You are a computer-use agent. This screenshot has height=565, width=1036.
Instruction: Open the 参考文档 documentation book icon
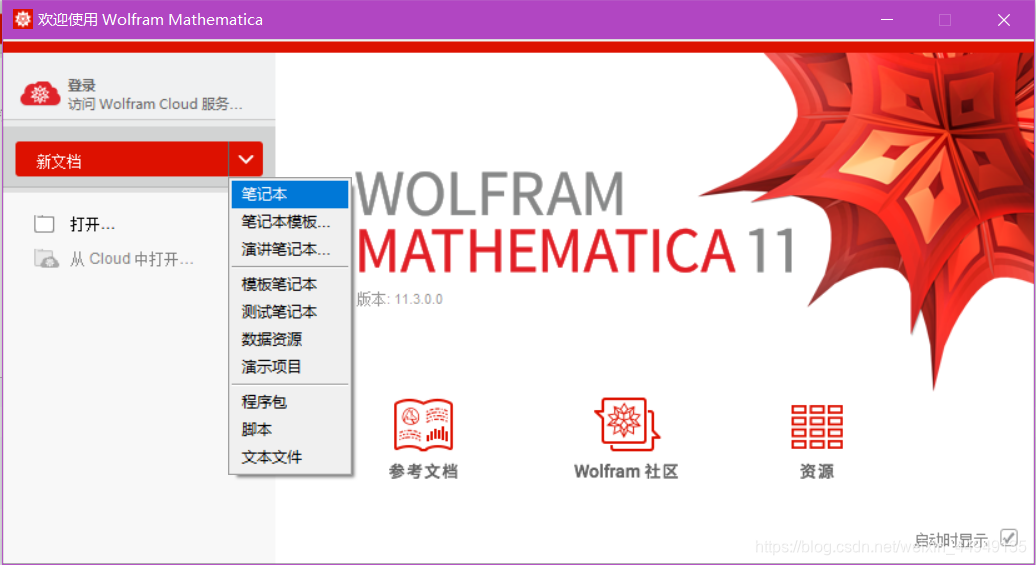[x=424, y=424]
